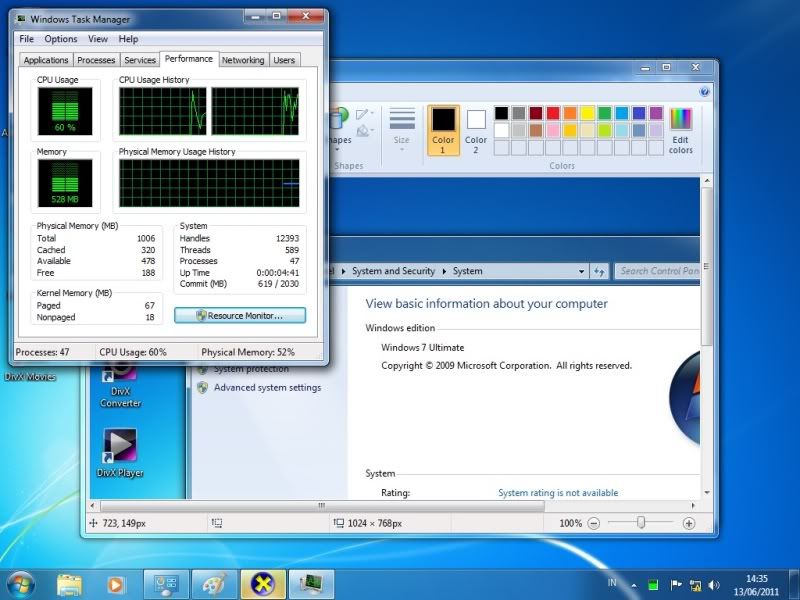
Task: Click Paint horizontal scrollbar right arrow
Action: [x=693, y=506]
